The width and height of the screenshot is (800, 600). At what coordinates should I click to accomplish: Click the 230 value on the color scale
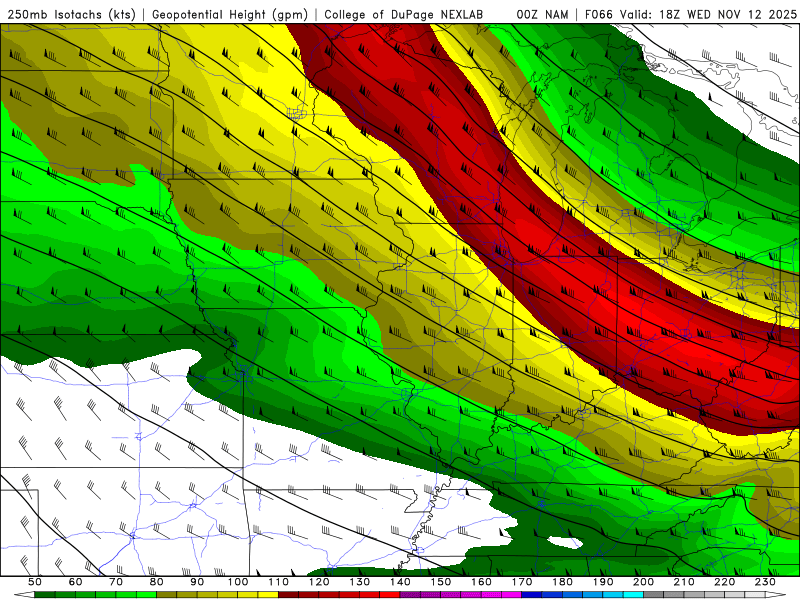coord(765,582)
